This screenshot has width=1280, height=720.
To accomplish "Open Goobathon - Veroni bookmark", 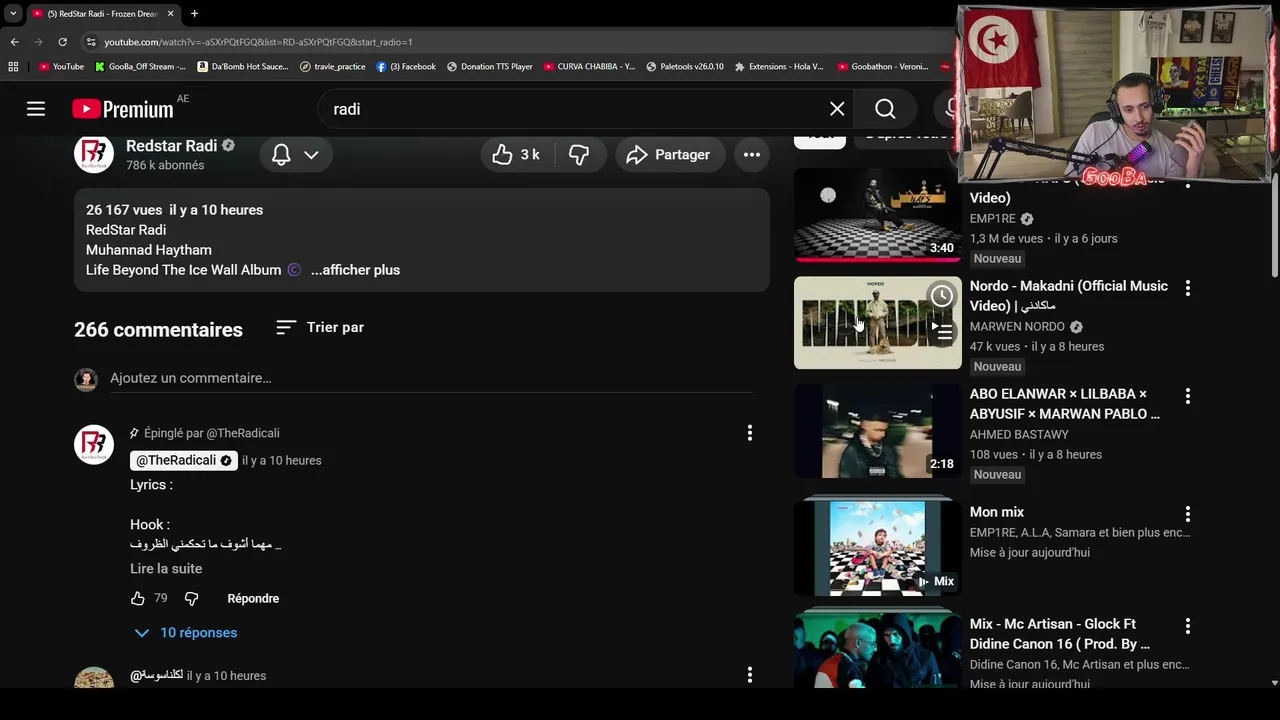I will click(x=882, y=67).
